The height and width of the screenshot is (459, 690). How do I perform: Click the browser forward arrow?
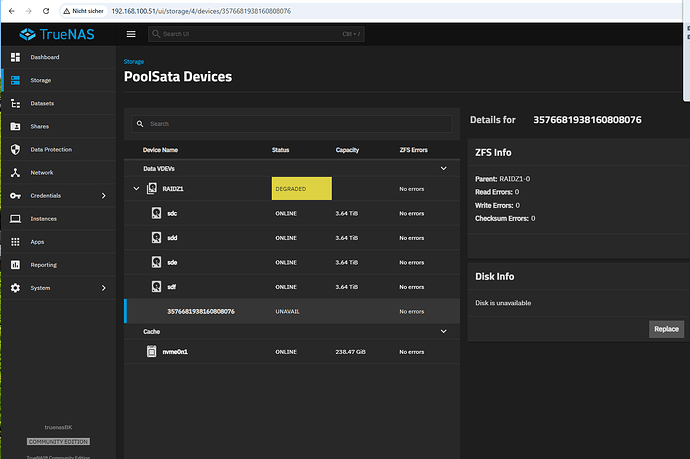click(x=29, y=11)
